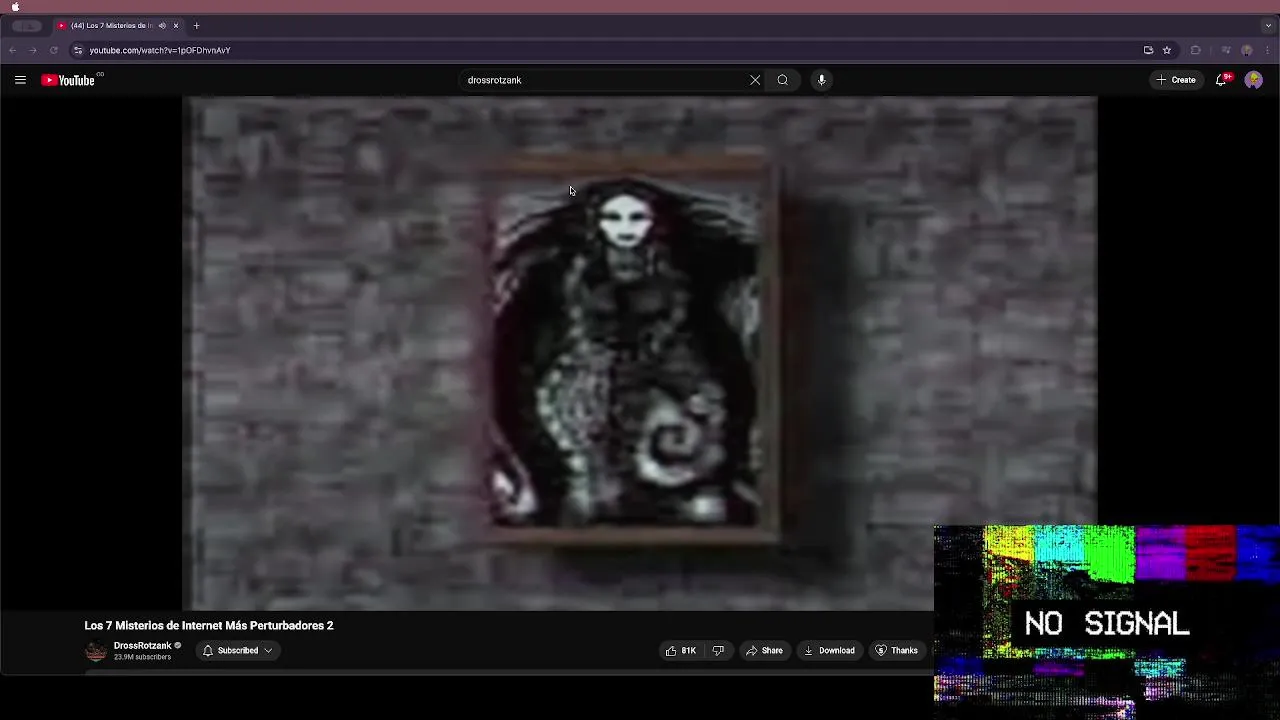This screenshot has height=720, width=1280.
Task: Open DrossRotzank channel avatar
Action: click(x=96, y=651)
